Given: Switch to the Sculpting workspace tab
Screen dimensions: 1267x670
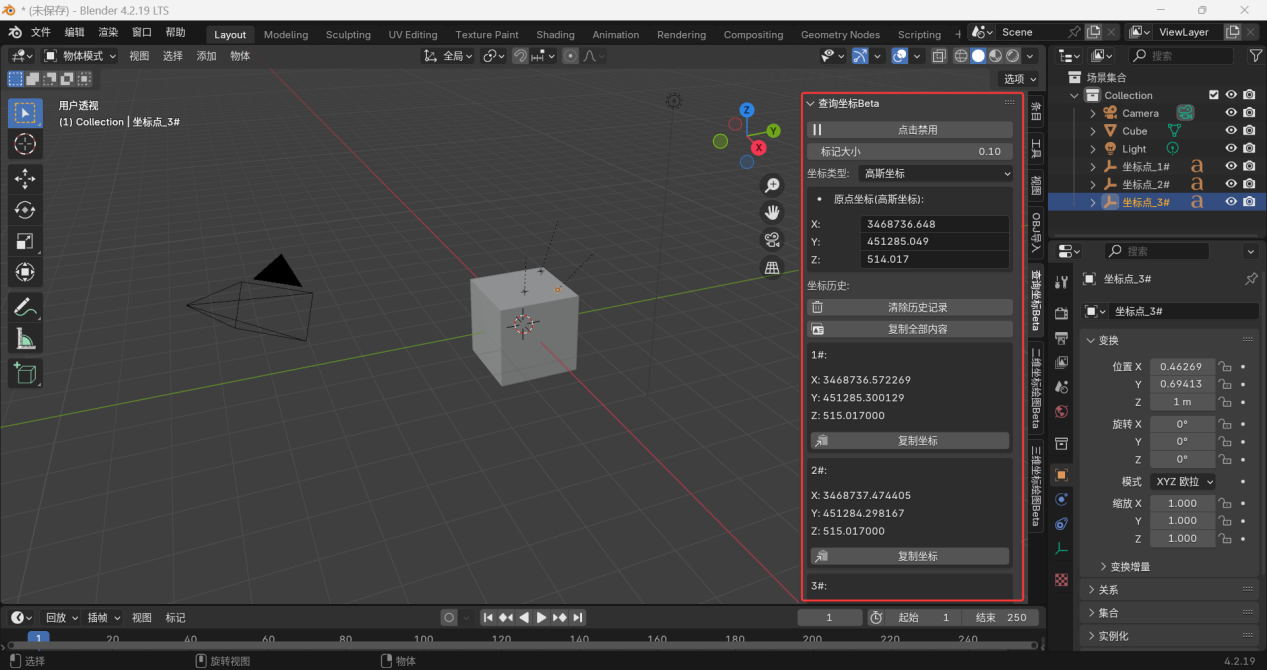Looking at the screenshot, I should pyautogui.click(x=348, y=34).
